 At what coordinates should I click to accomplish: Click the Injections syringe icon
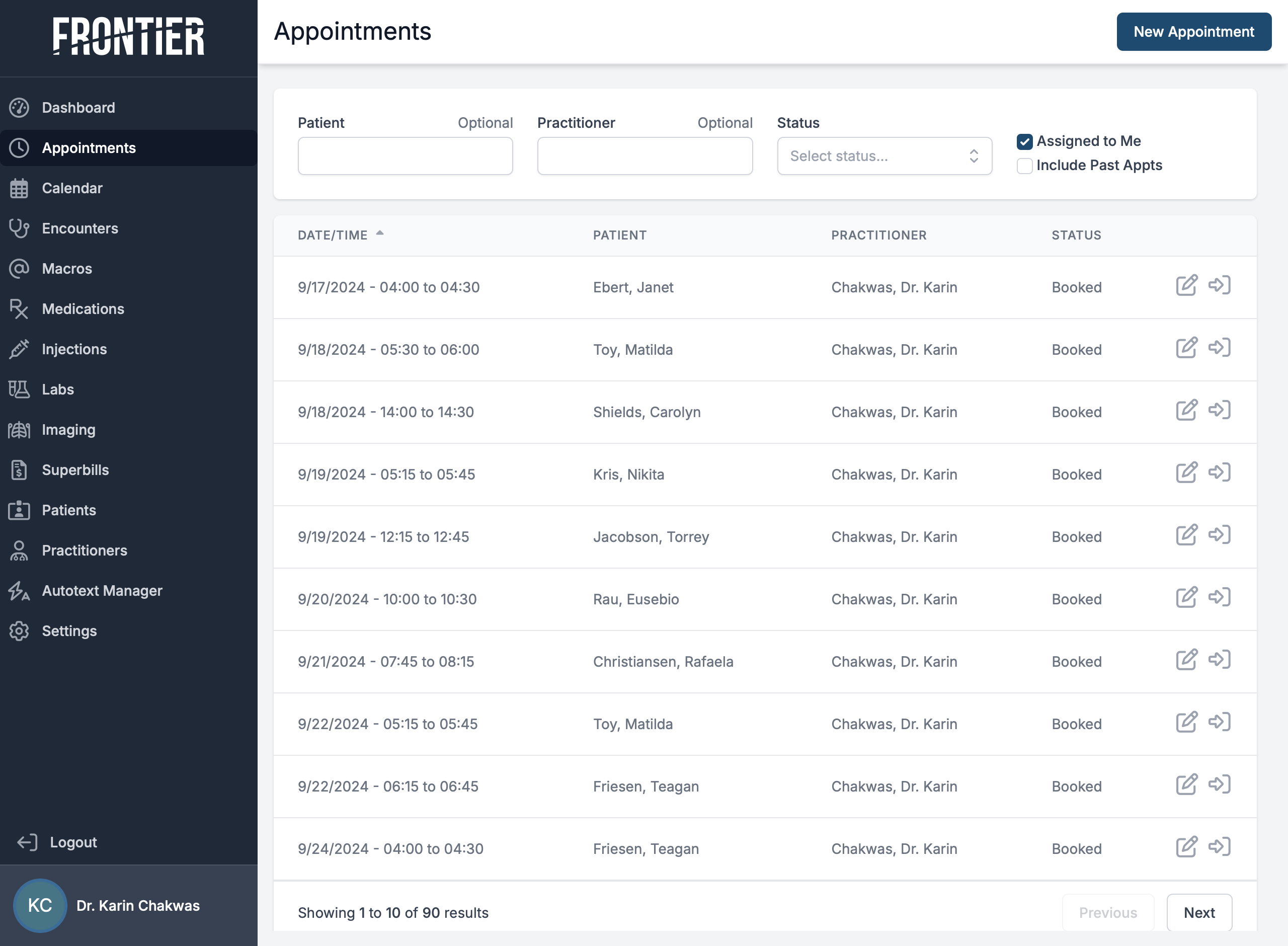point(19,349)
